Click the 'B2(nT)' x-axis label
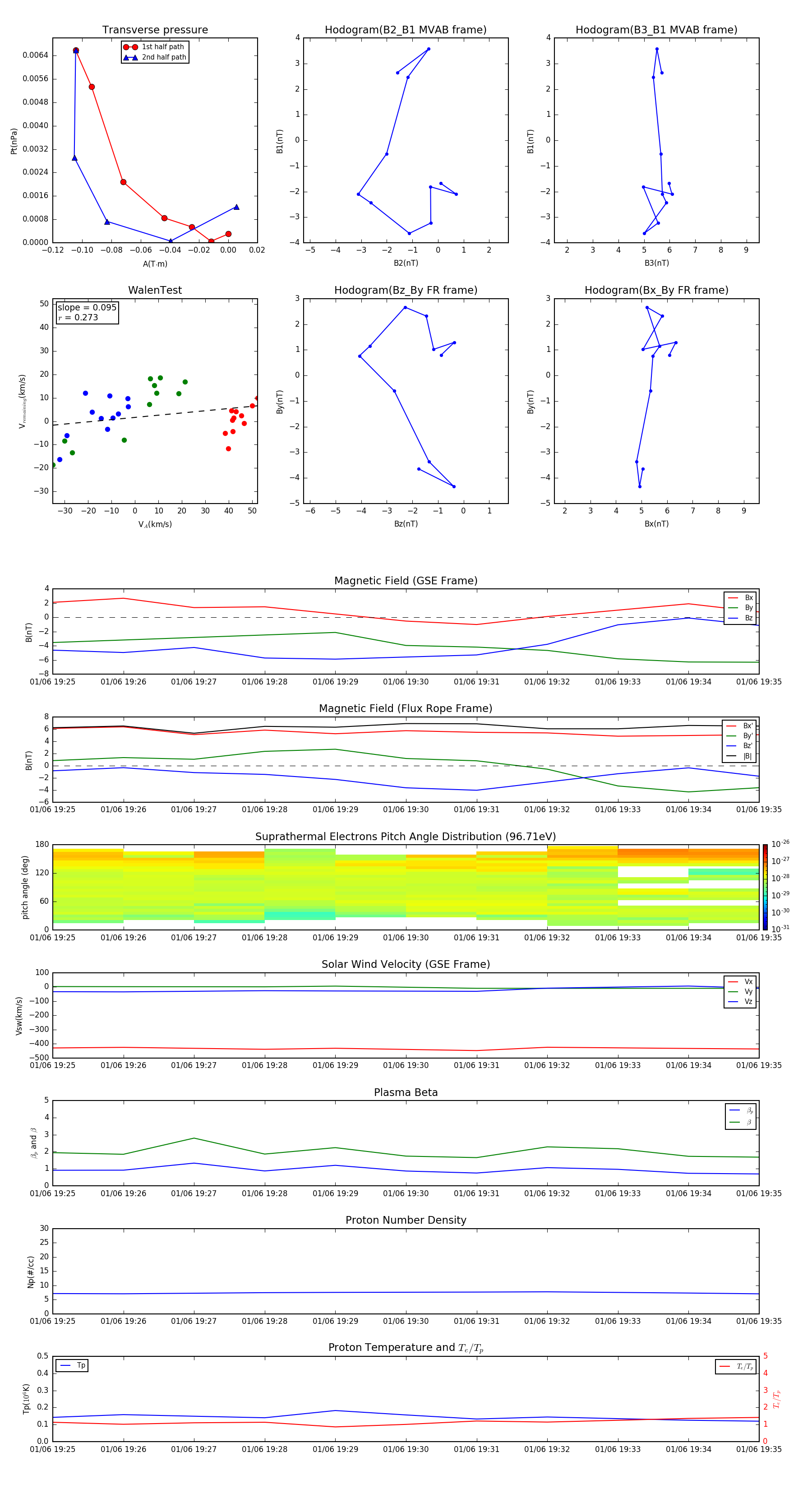The width and height of the screenshot is (812, 1489). coord(406,263)
